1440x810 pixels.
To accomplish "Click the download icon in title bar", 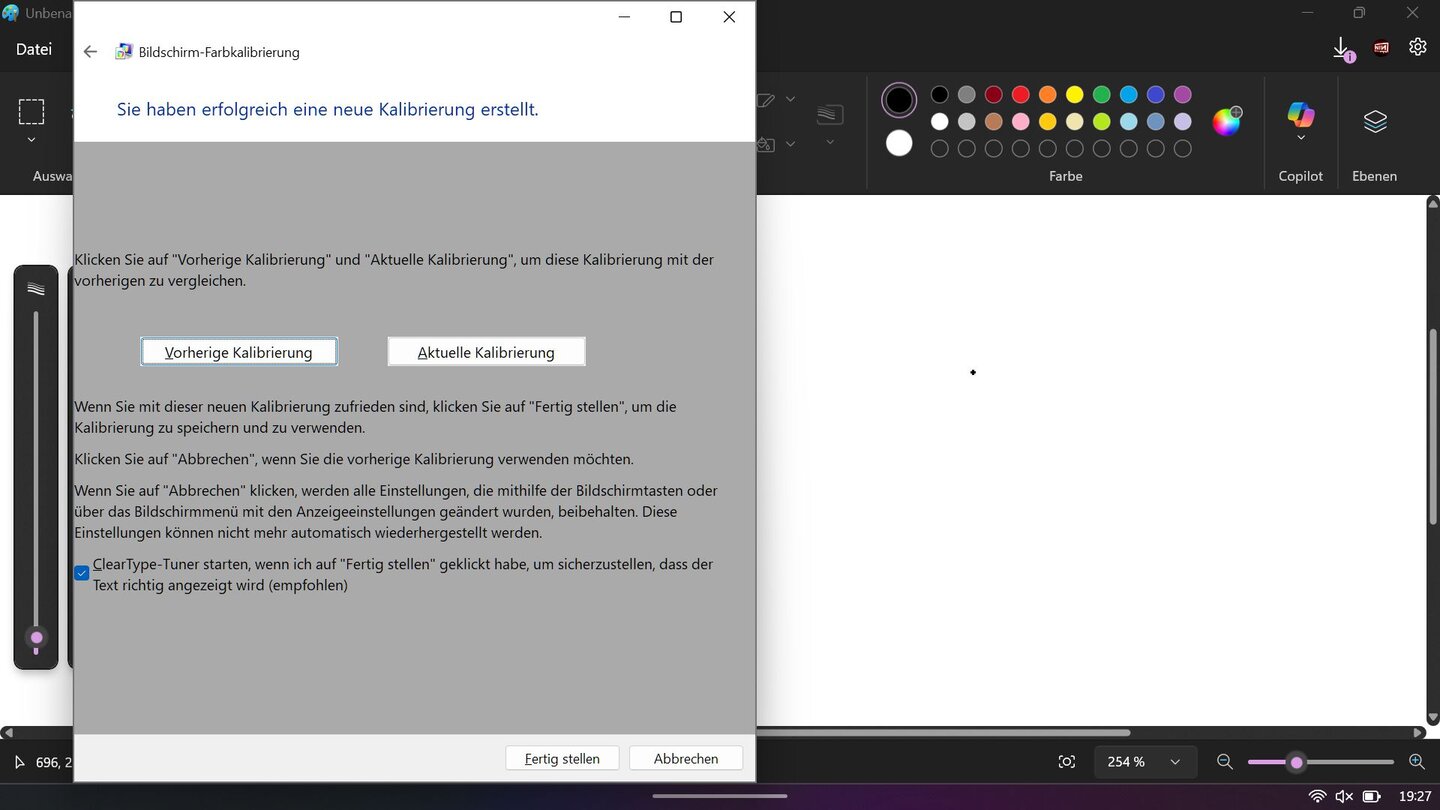I will [1341, 48].
